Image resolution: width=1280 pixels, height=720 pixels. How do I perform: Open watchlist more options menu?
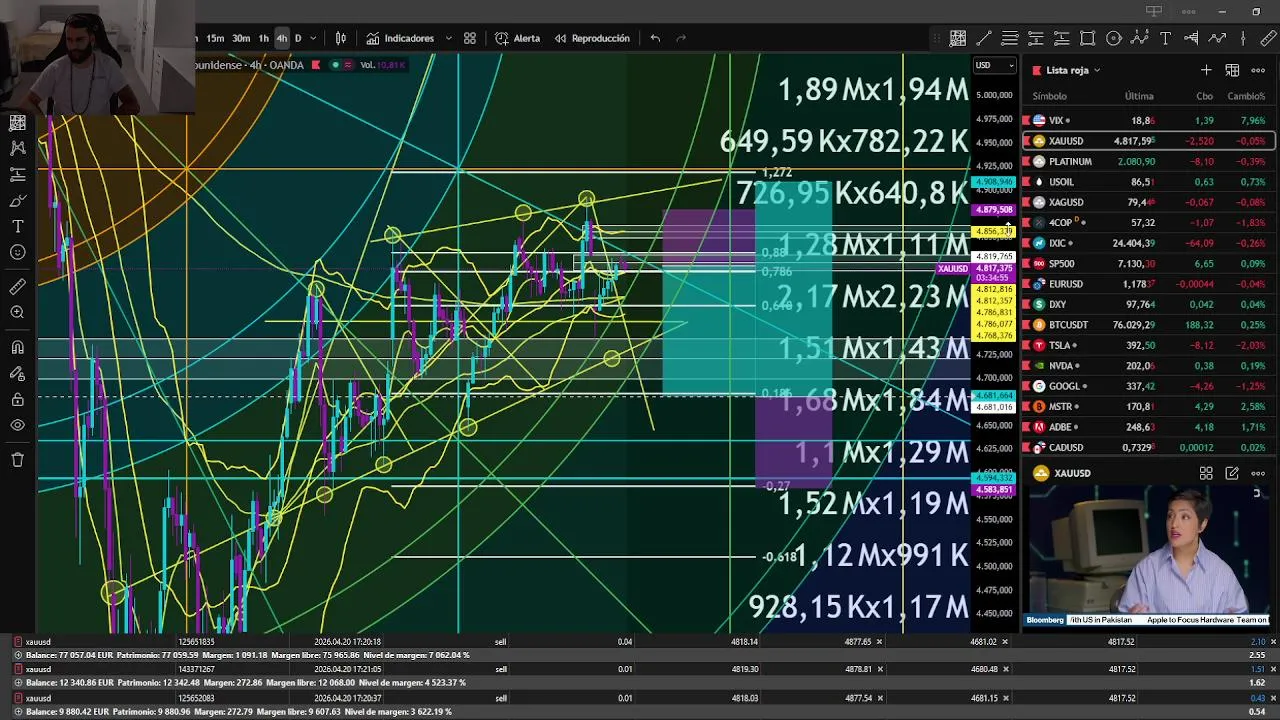click(1258, 70)
